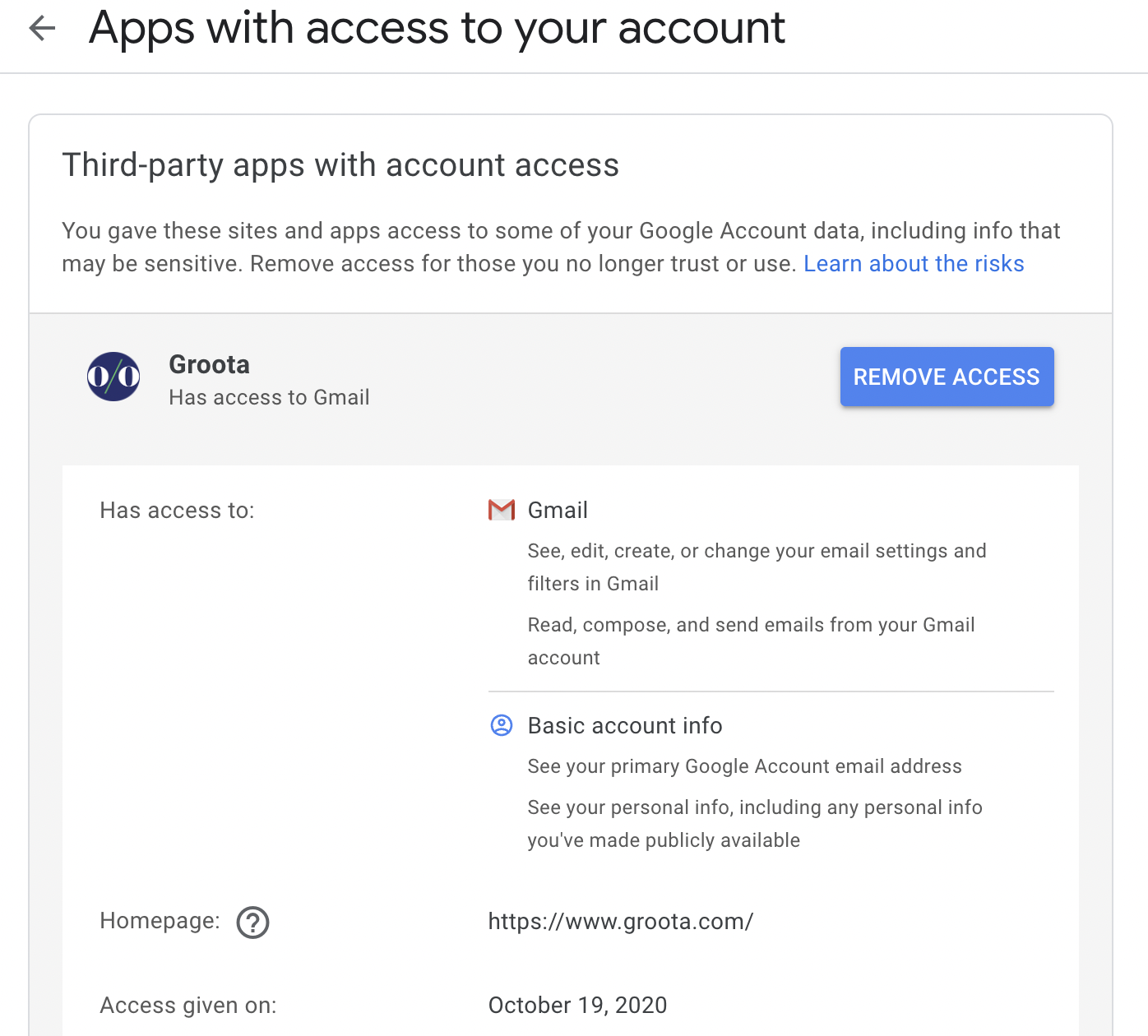
Task: Click the Groota app logo
Action: 113,377
